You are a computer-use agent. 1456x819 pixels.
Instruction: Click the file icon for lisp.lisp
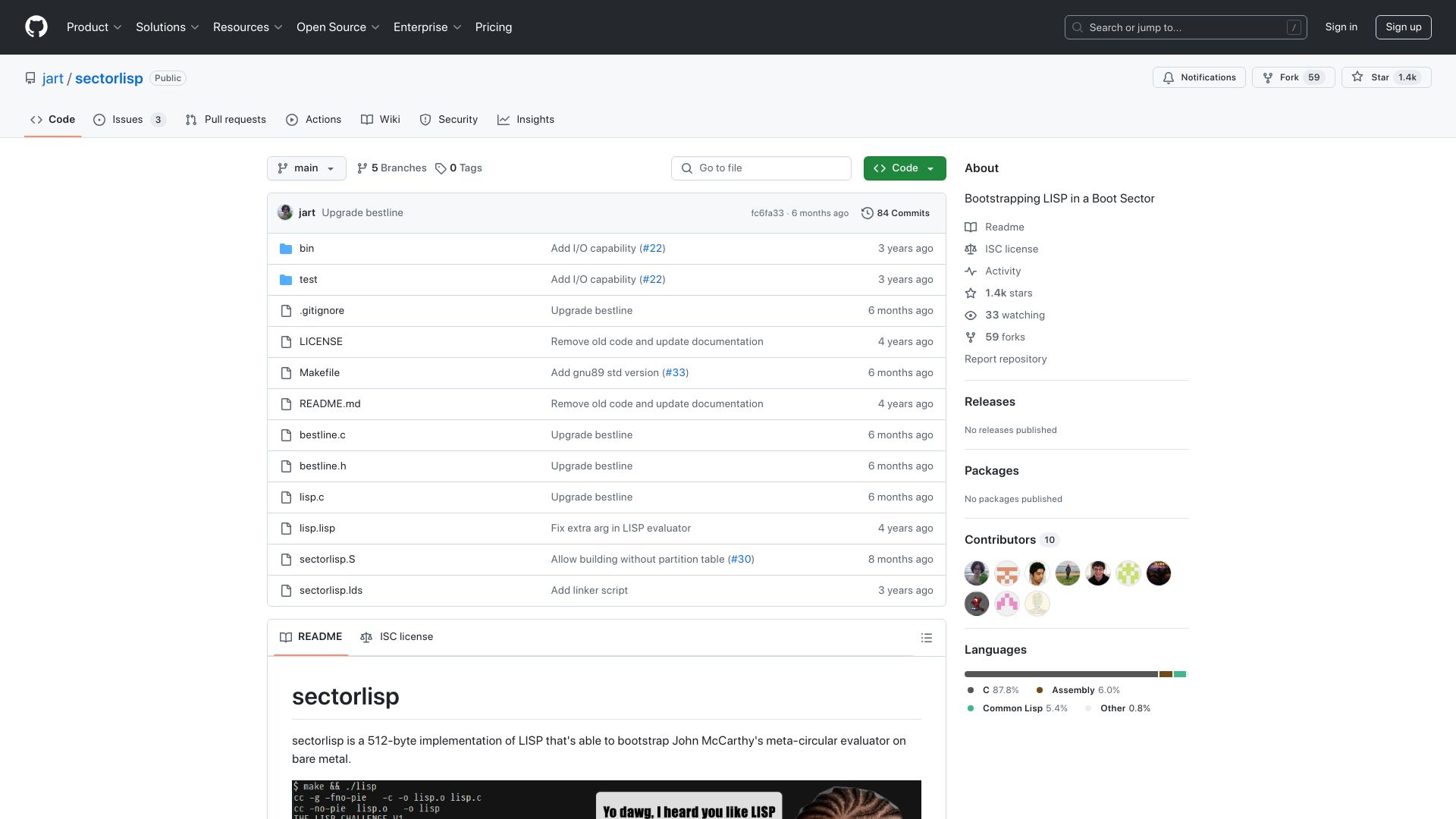(286, 529)
